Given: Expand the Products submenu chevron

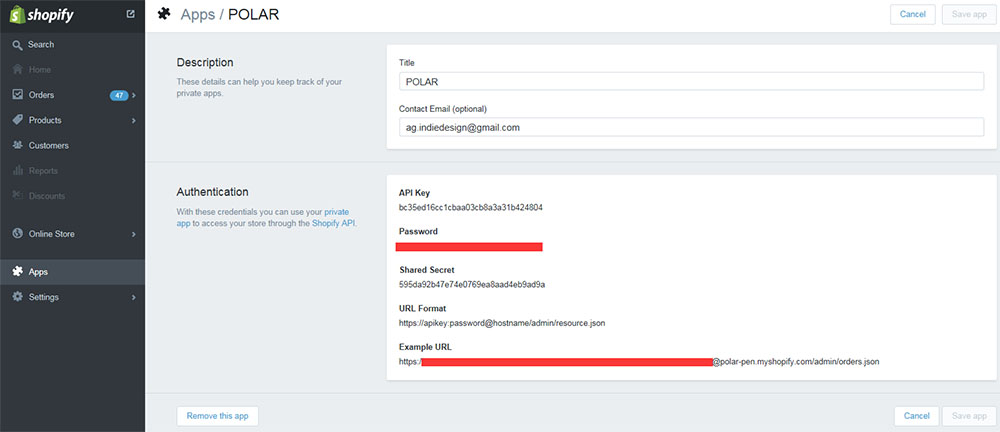Looking at the screenshot, I should click(x=134, y=120).
